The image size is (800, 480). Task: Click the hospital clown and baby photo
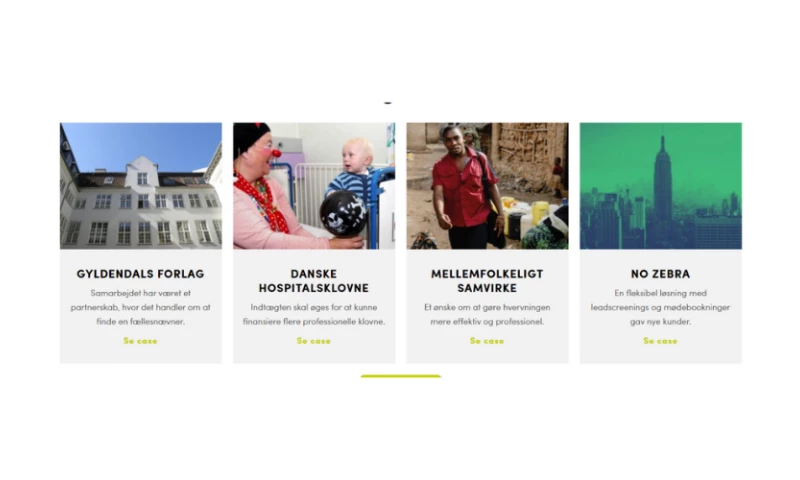314,186
